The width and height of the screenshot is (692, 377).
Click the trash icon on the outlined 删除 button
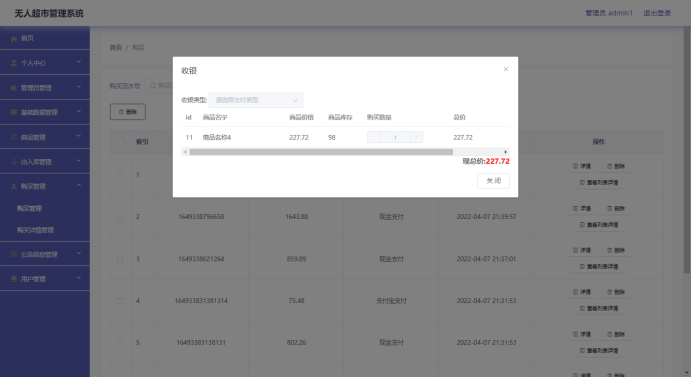(x=121, y=112)
